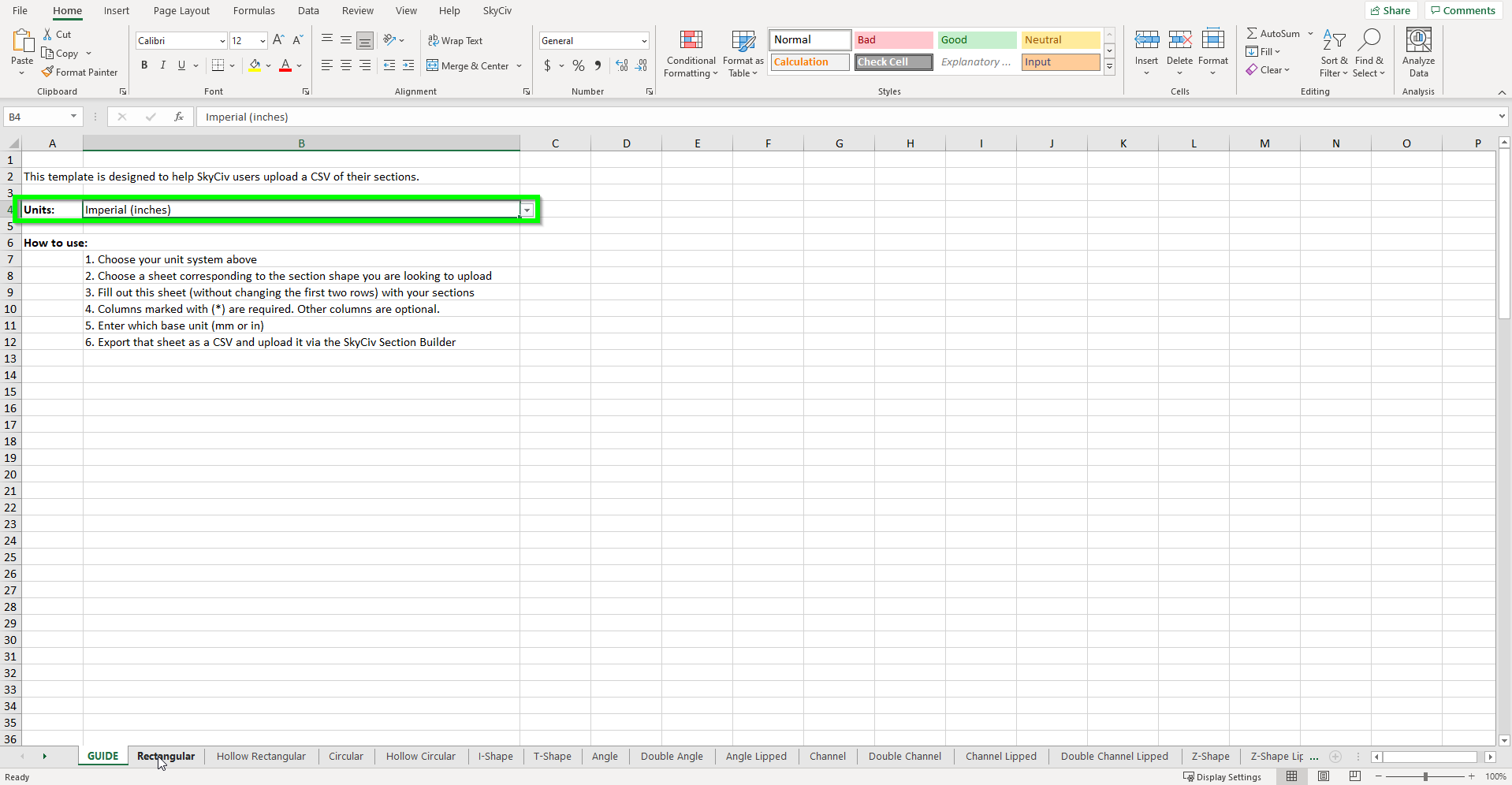Click the Increase Decimal icon
Viewport: 1512px width, 785px height.
pos(622,65)
